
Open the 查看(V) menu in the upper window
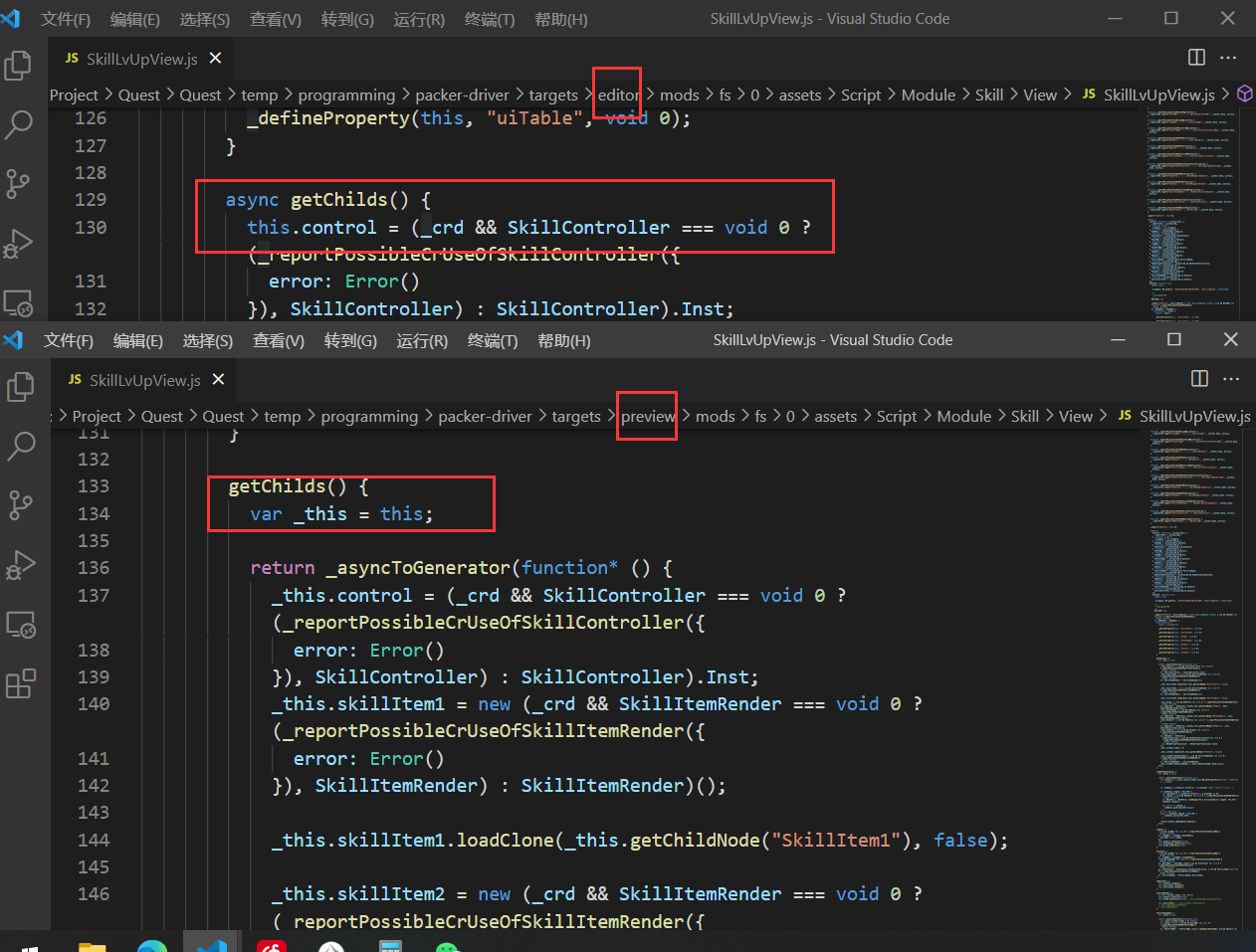tap(276, 19)
